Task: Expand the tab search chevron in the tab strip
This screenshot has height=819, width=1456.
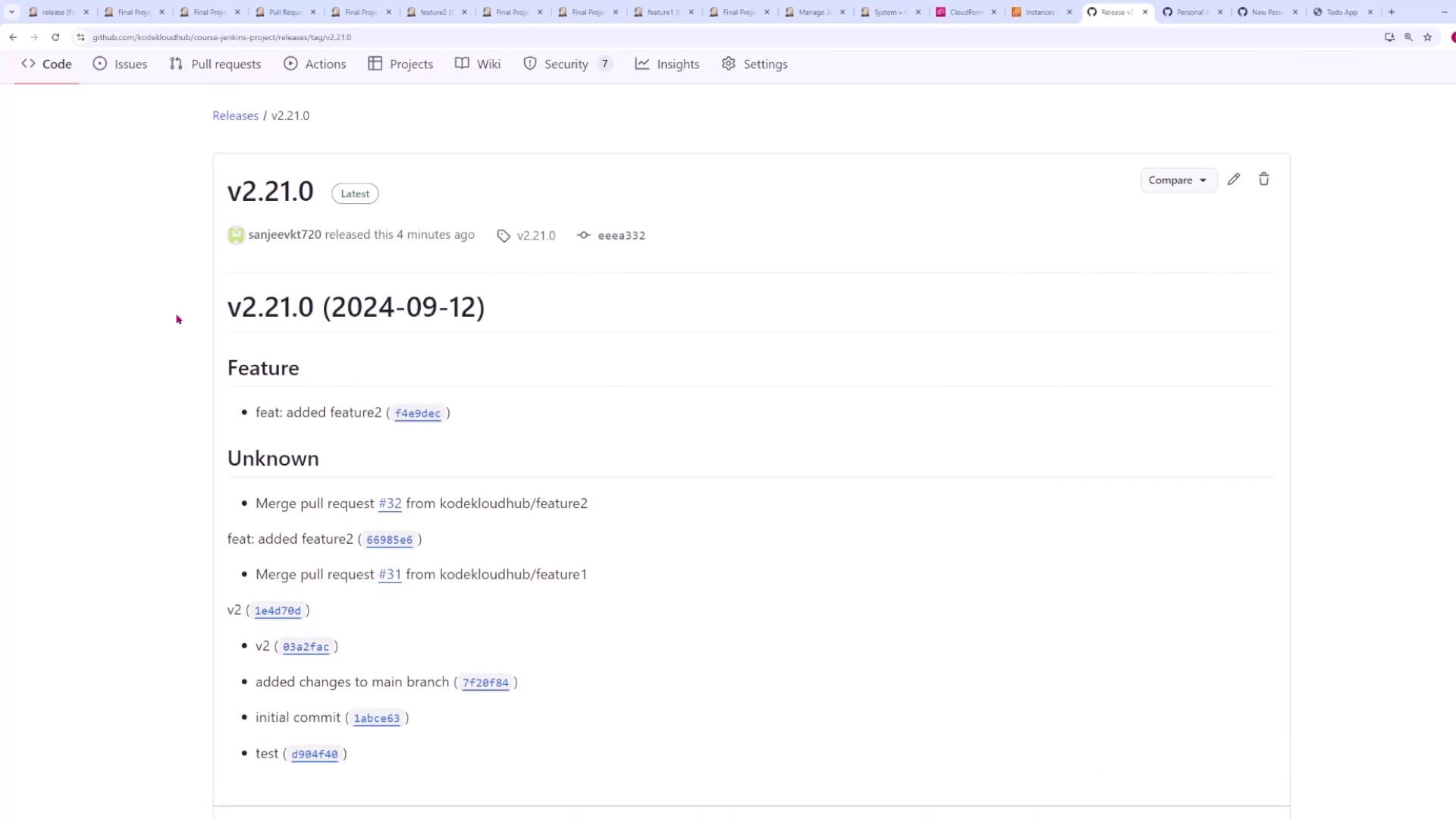Action: [x=11, y=12]
